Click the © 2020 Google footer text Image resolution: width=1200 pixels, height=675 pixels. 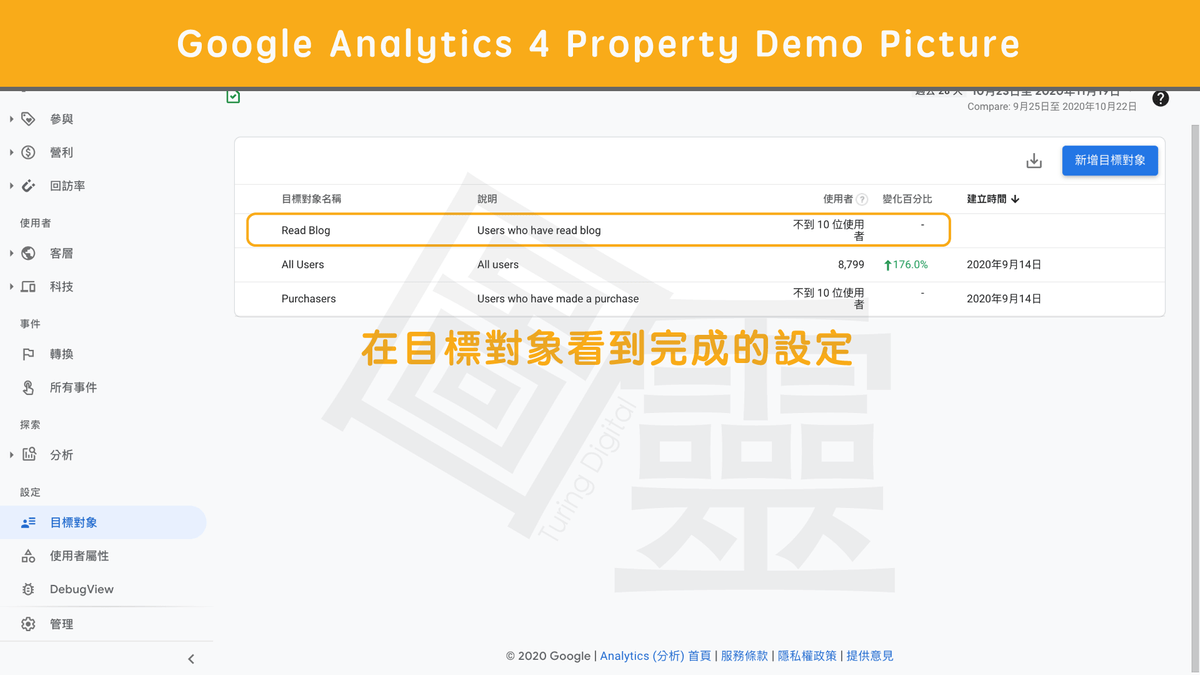pyautogui.click(x=548, y=656)
